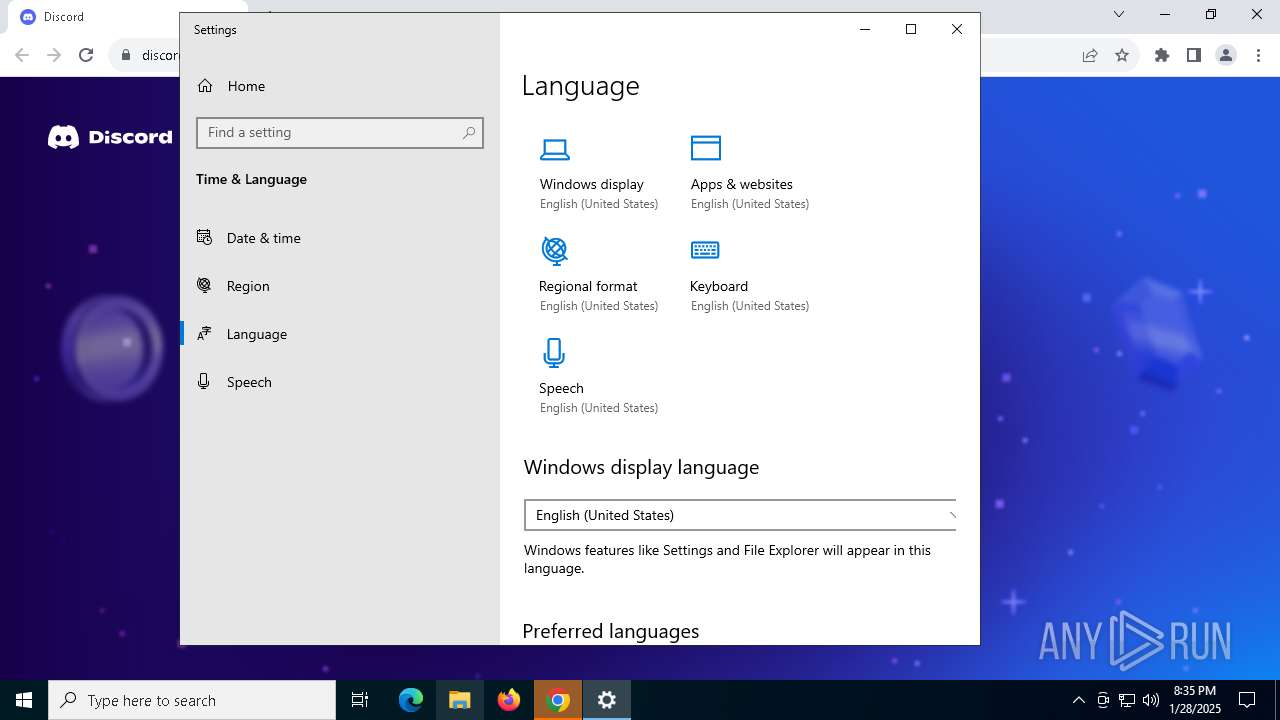Click the Find a setting search box
Screen dimensions: 1280x720
340,133
